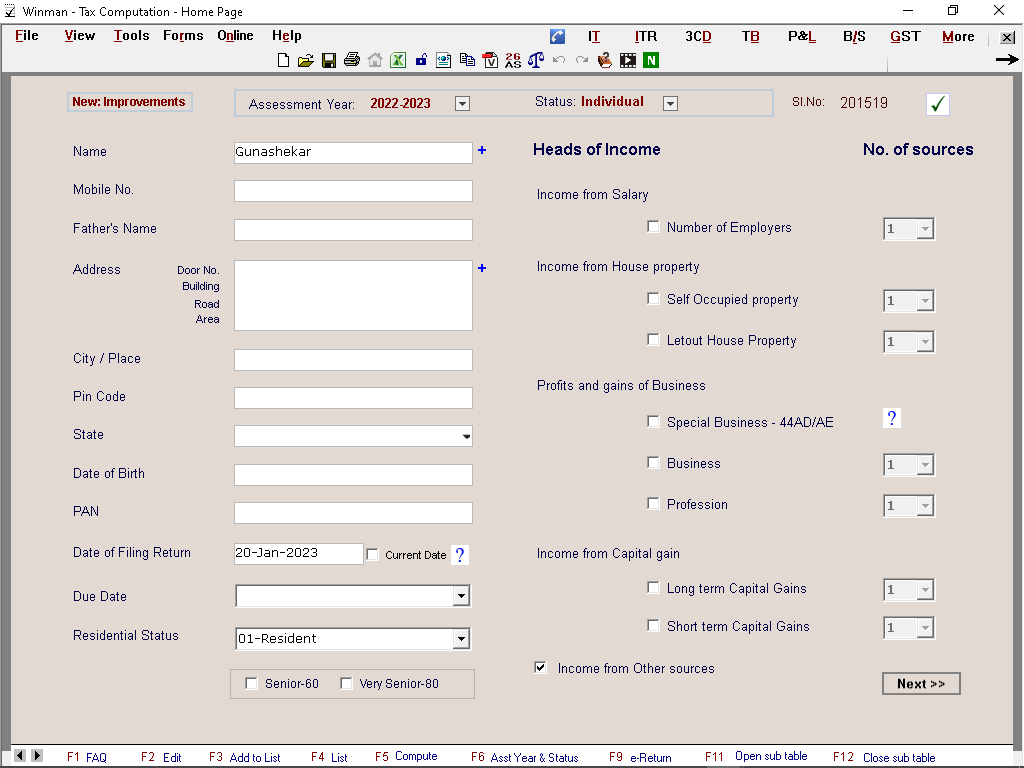Click the new file icon in toolbar
The height and width of the screenshot is (768, 1024).
pyautogui.click(x=284, y=60)
